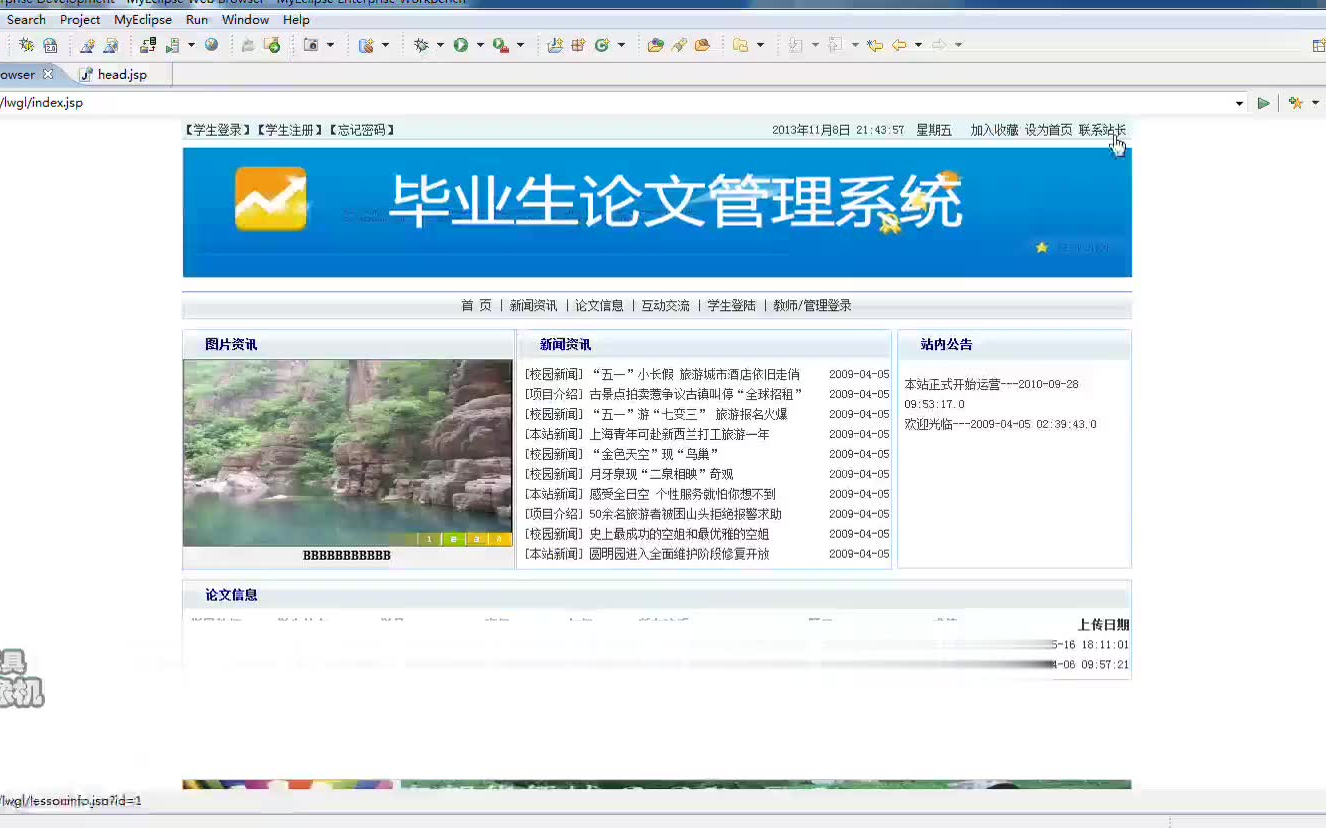Image resolution: width=1326 pixels, height=828 pixels.
Task: Run the application with the green Run icon
Action: (x=460, y=45)
